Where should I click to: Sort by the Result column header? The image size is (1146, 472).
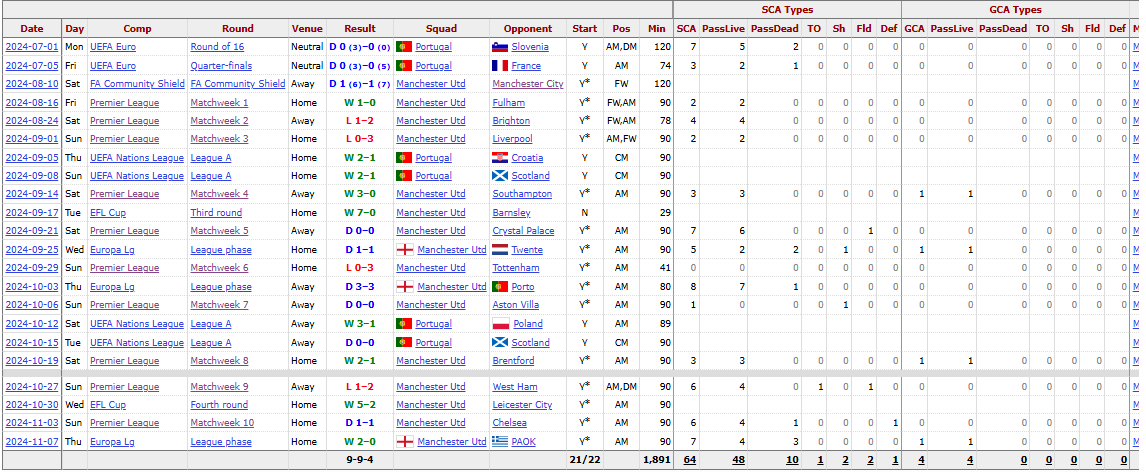pos(360,28)
